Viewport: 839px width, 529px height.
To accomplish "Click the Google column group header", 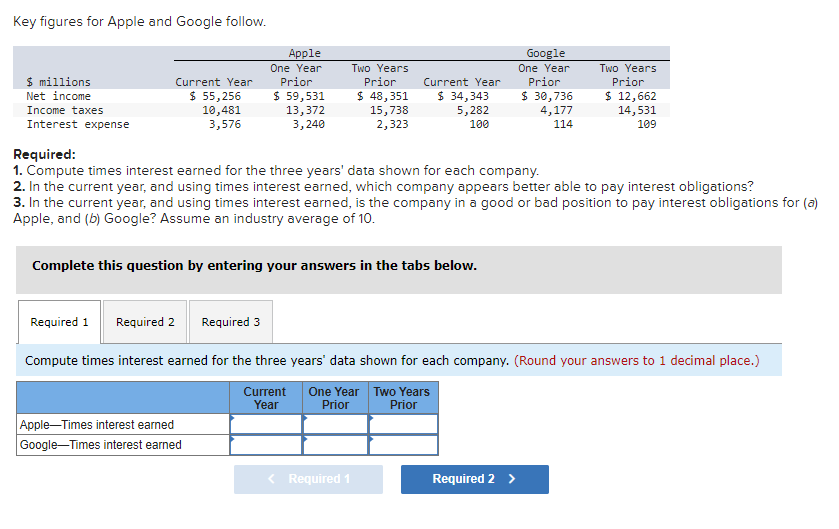I will point(546,53).
